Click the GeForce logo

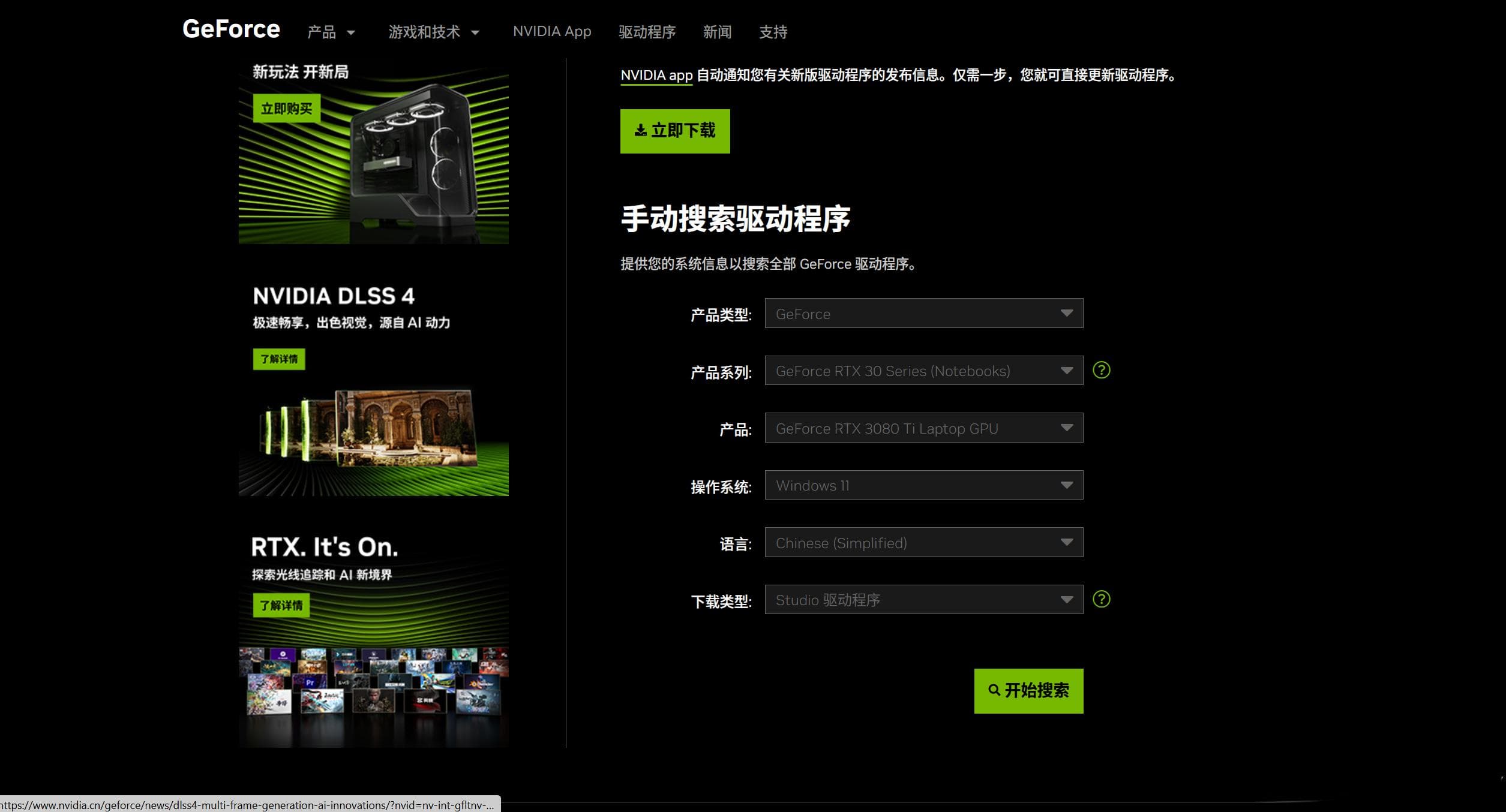tap(231, 29)
